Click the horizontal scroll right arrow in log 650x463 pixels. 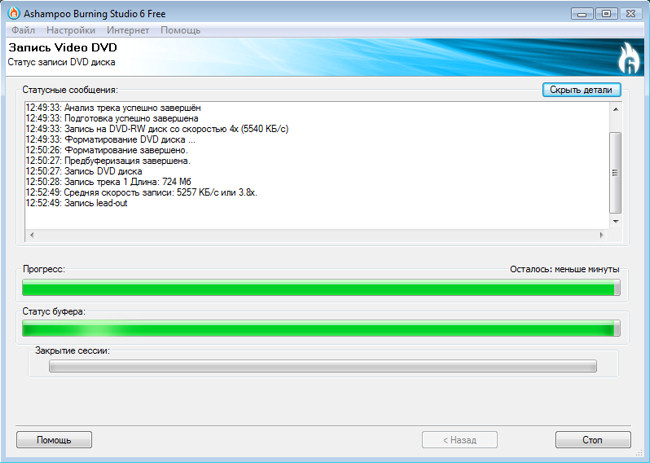601,235
